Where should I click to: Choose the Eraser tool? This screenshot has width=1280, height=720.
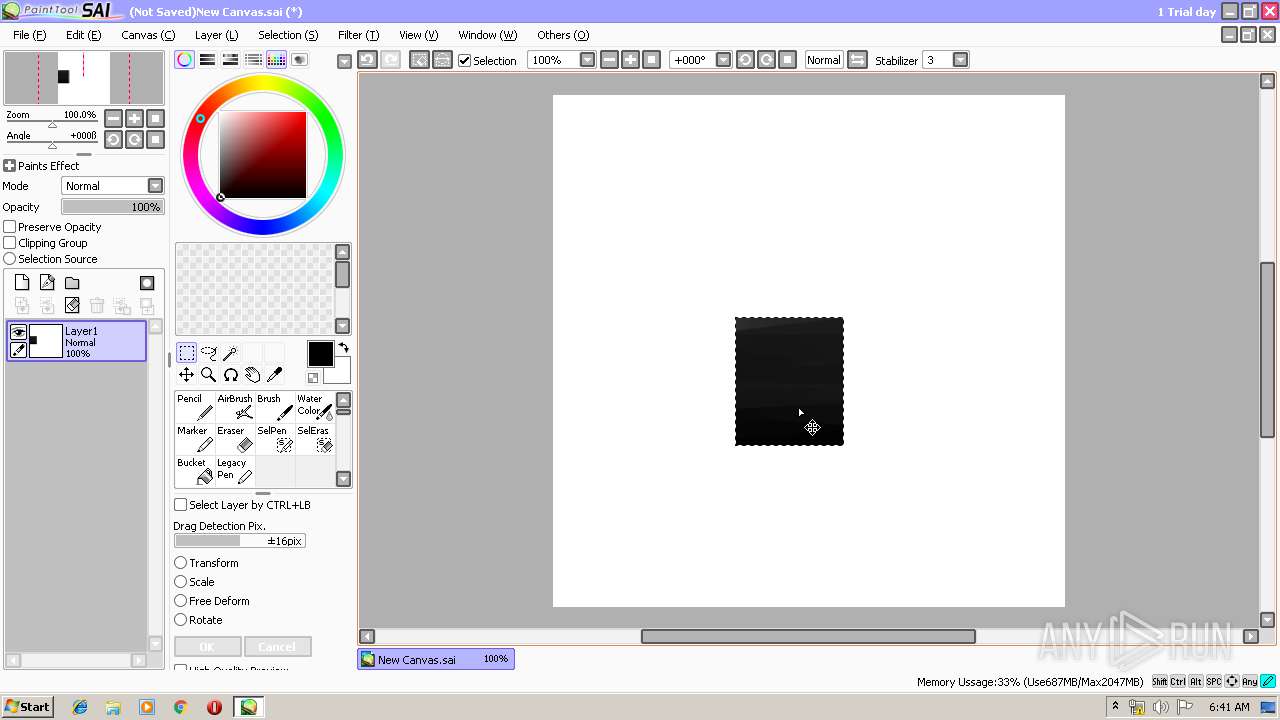tap(235, 439)
